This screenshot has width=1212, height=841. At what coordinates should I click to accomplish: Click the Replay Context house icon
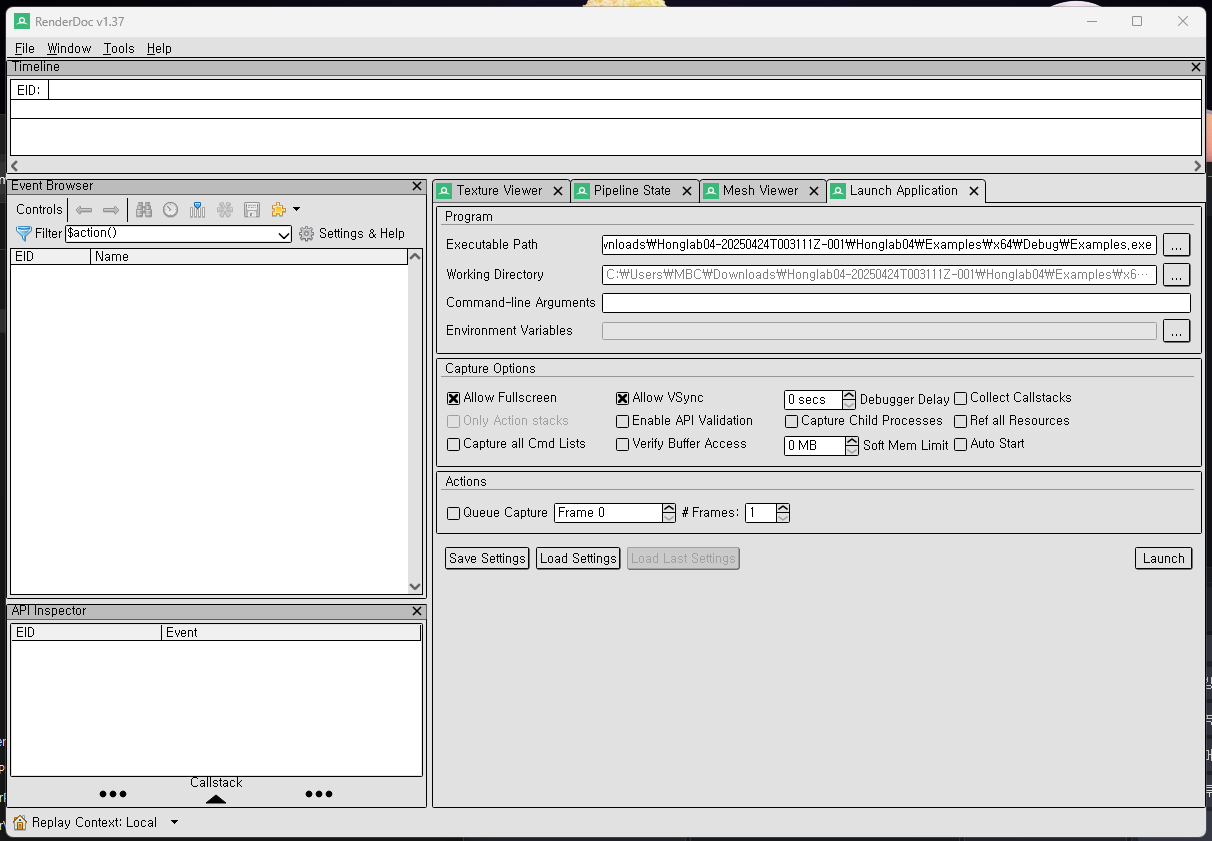pos(20,822)
